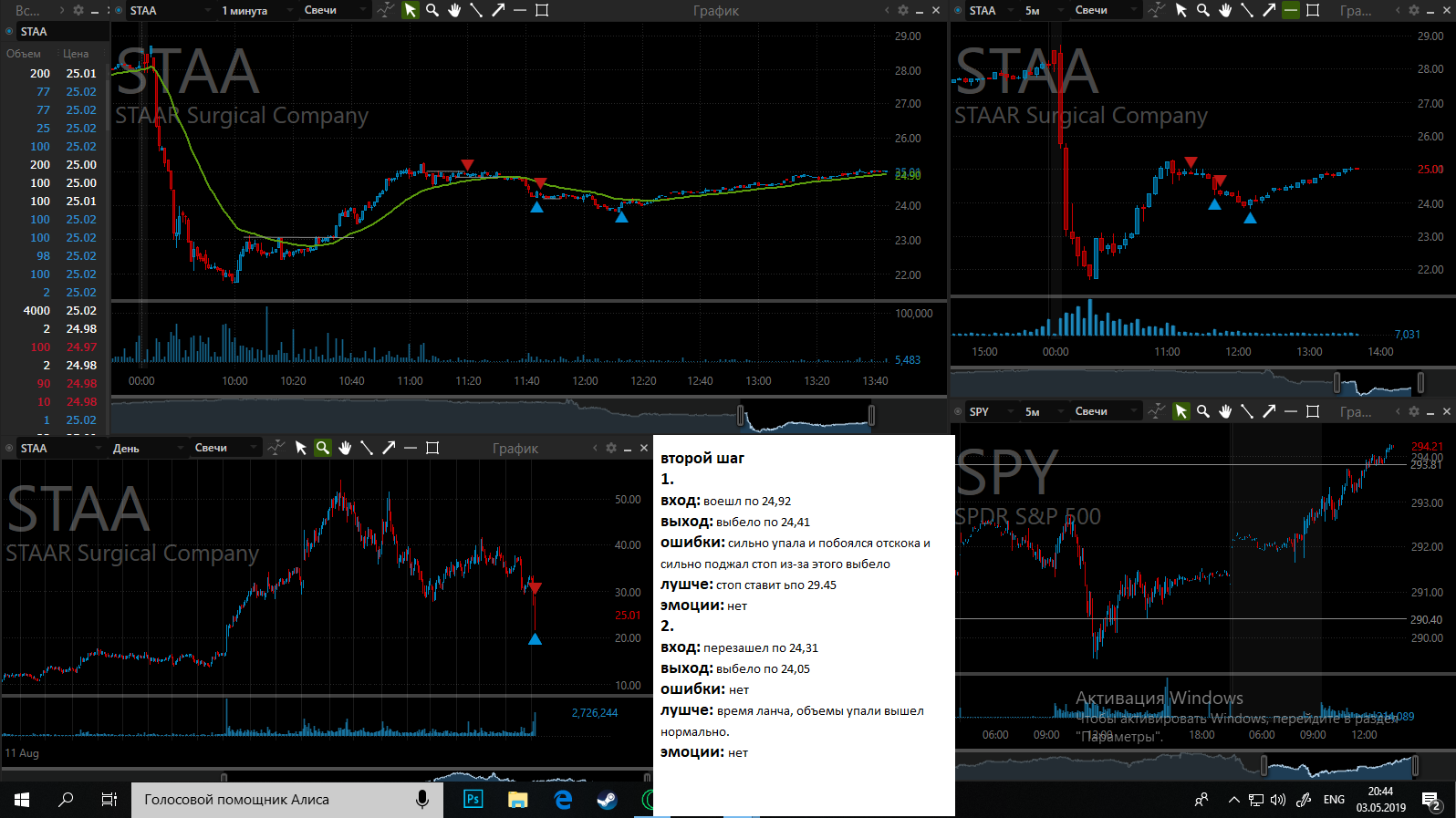
Task: Select rectangle tool in SPY chart
Action: [1313, 411]
